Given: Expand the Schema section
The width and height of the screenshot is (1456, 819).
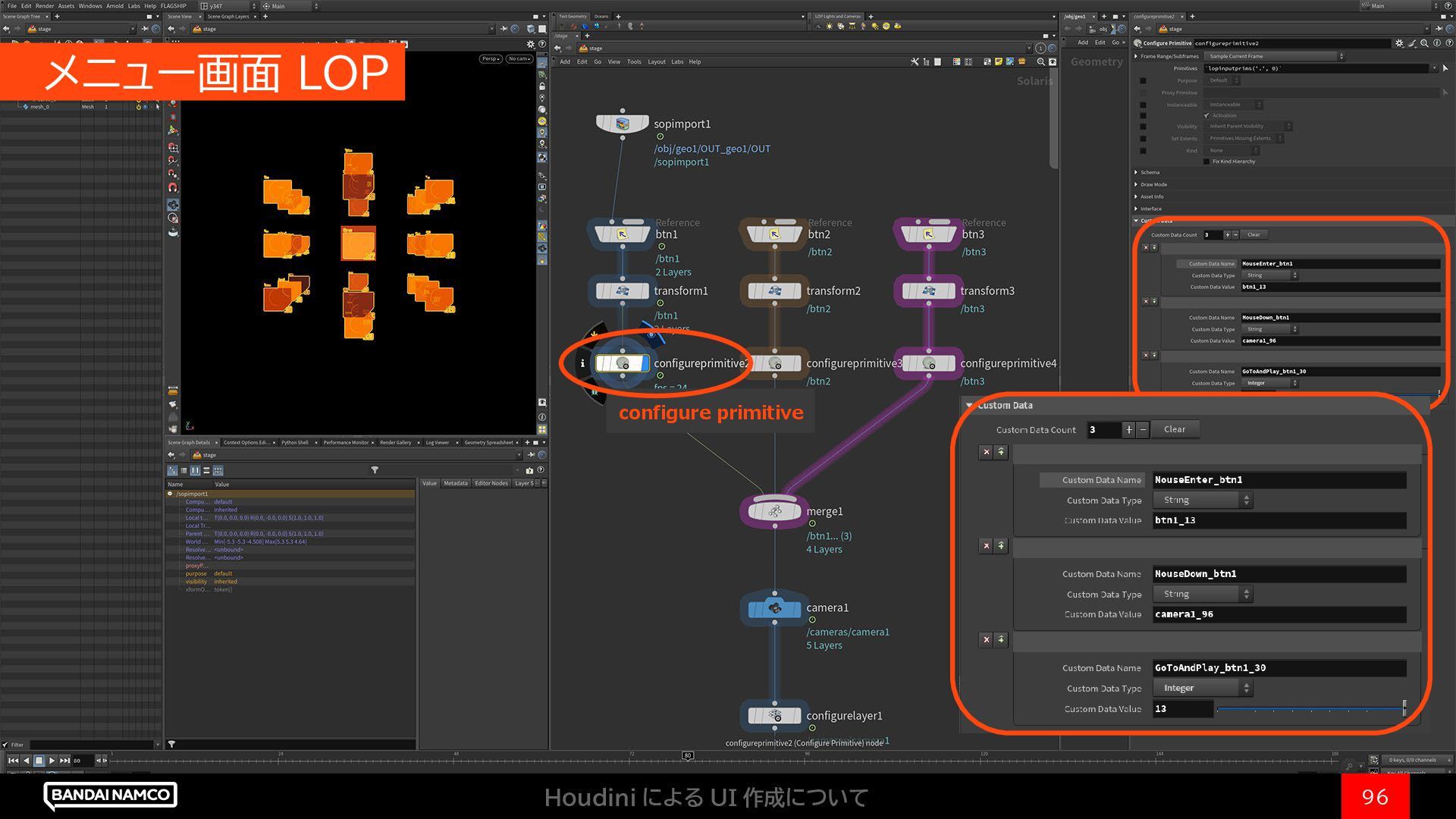Looking at the screenshot, I should click(1150, 172).
